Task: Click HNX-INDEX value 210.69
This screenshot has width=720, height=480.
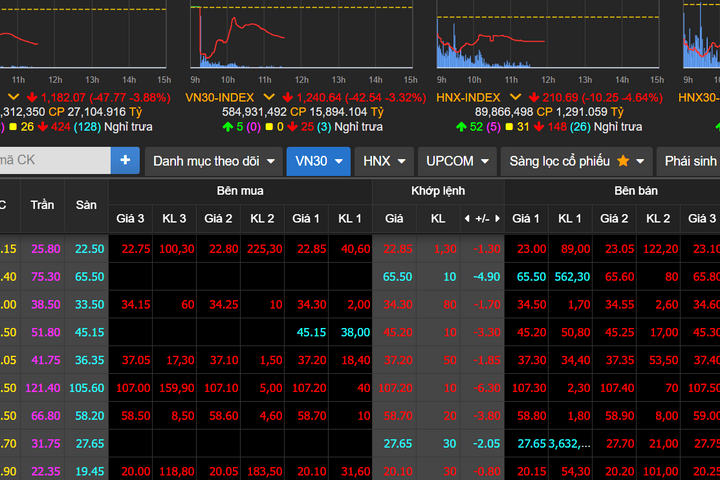Action: [560, 98]
